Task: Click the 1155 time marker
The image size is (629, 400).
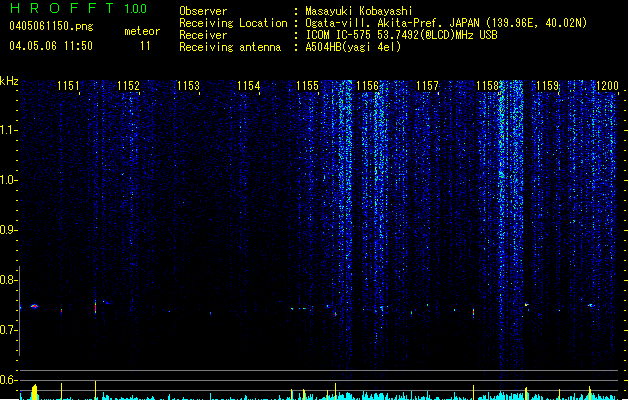Action: pos(307,86)
